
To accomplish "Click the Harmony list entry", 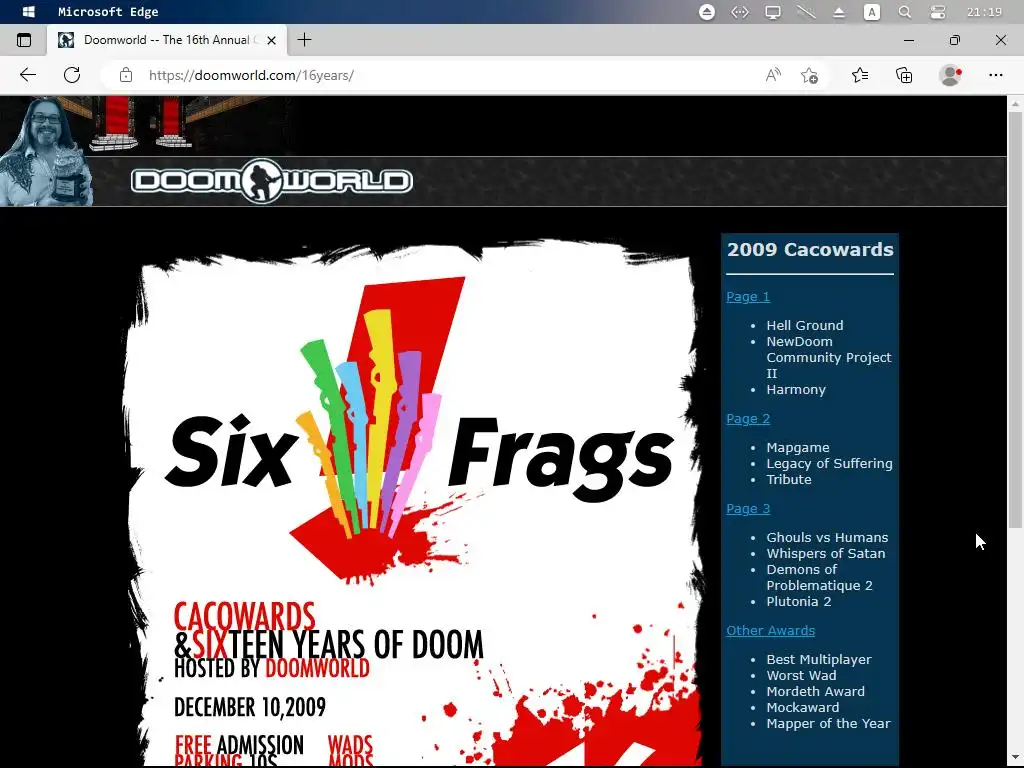I will tap(796, 389).
